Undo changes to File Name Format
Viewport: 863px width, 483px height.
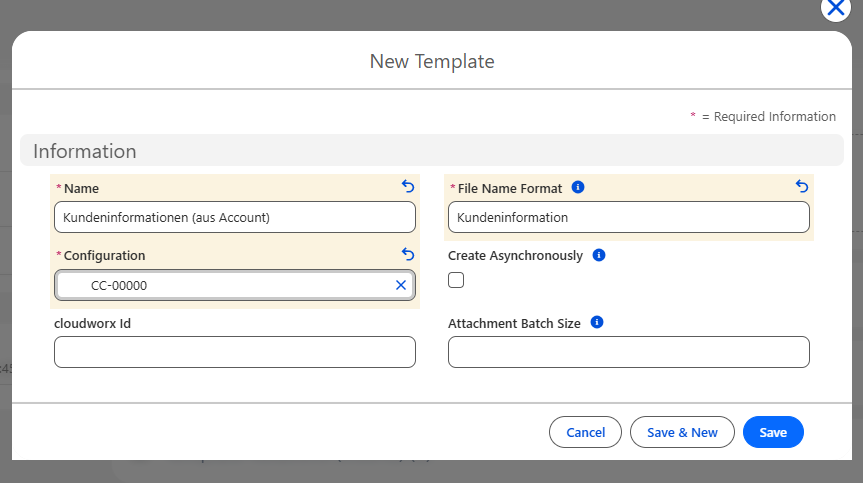801,187
